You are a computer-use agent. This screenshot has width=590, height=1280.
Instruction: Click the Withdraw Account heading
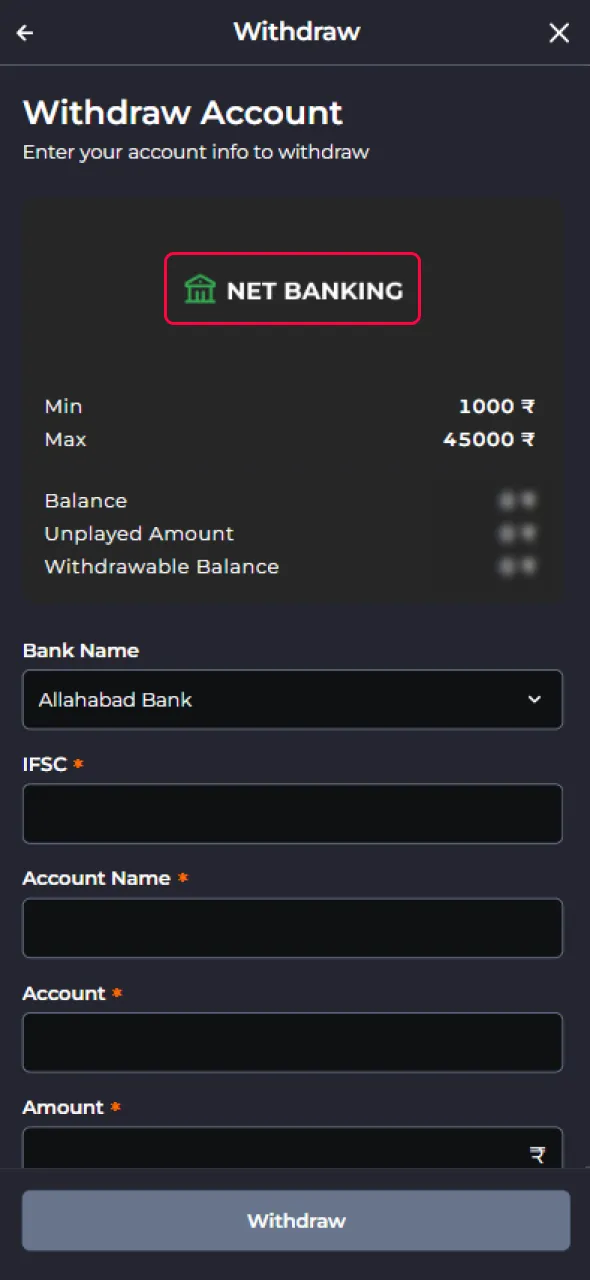pyautogui.click(x=183, y=112)
